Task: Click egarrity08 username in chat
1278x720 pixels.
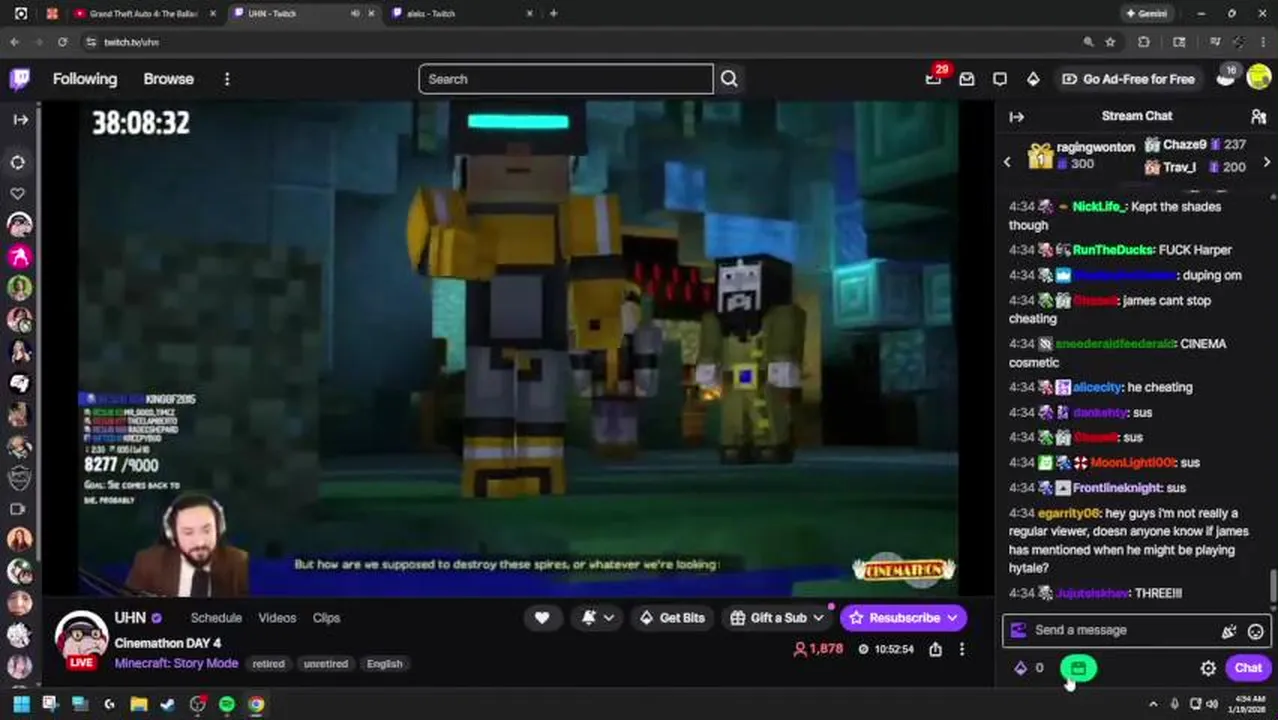Action: [1068, 513]
